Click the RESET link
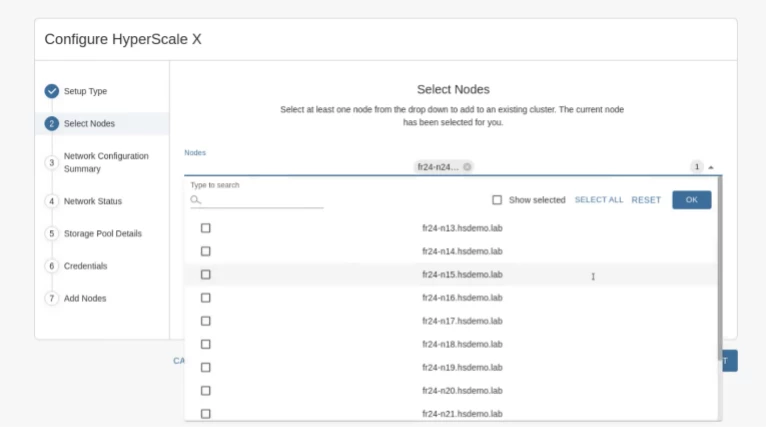 [x=646, y=200]
